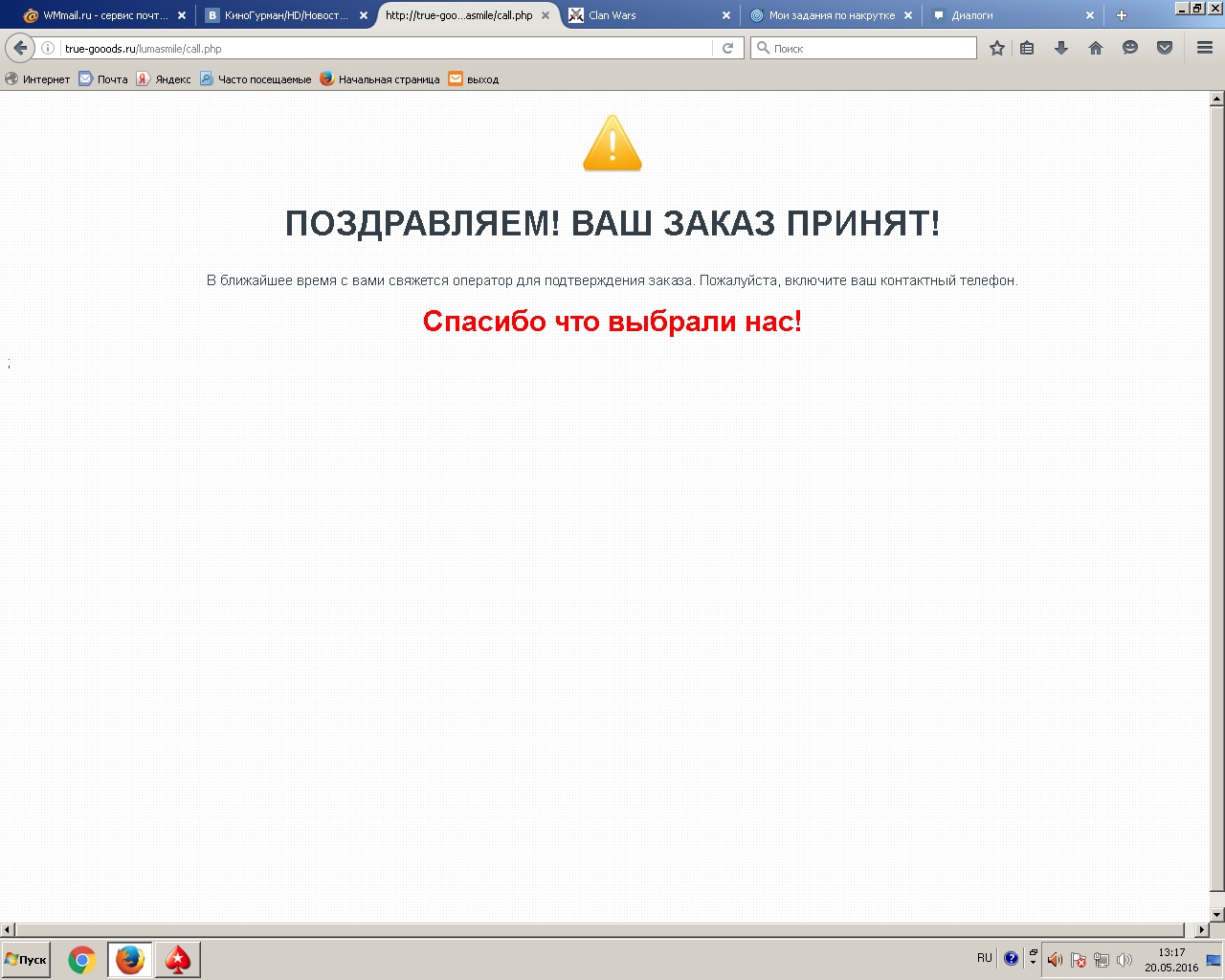Click the Поиск search field

click(x=864, y=48)
